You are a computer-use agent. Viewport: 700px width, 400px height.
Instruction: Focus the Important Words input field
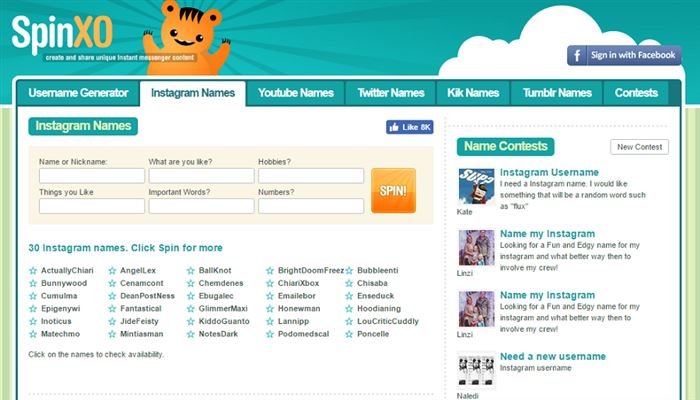click(201, 206)
